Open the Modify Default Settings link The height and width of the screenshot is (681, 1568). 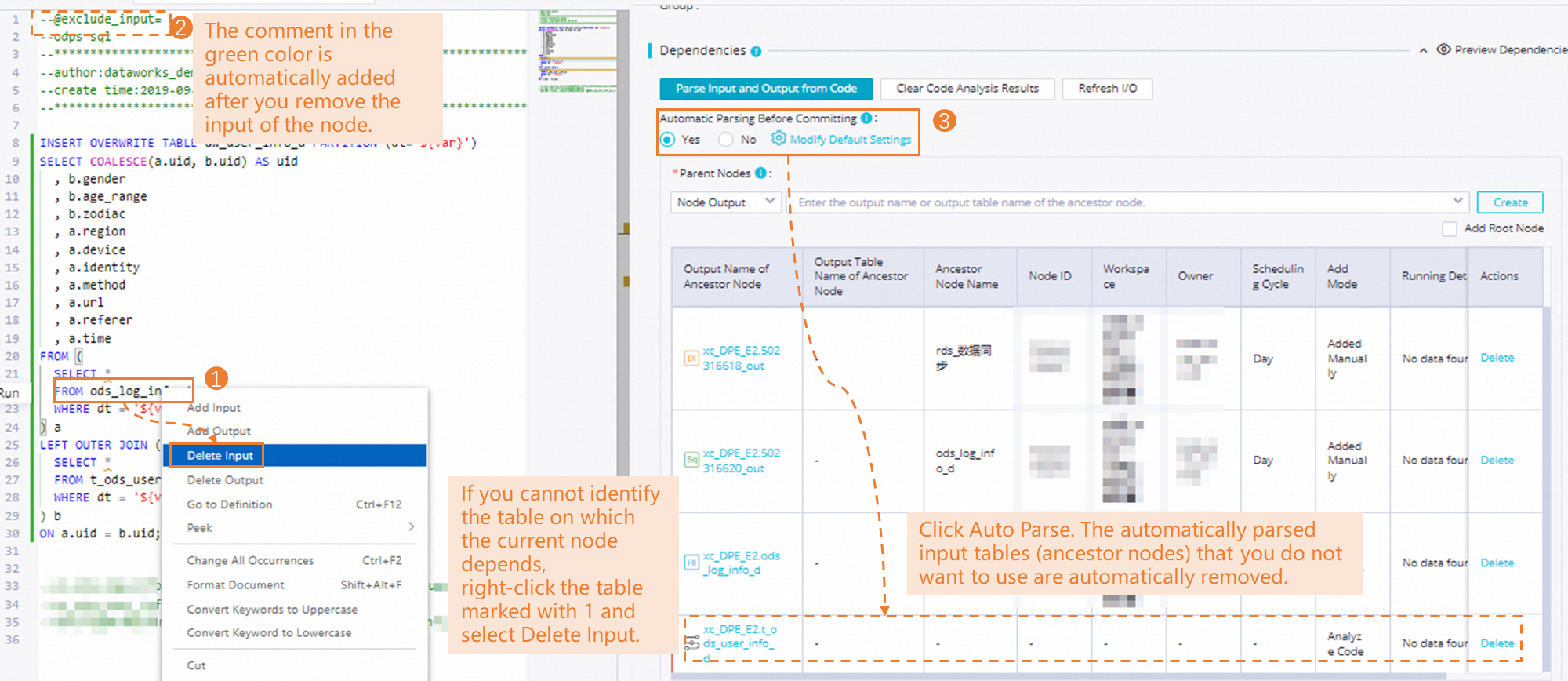(x=851, y=140)
